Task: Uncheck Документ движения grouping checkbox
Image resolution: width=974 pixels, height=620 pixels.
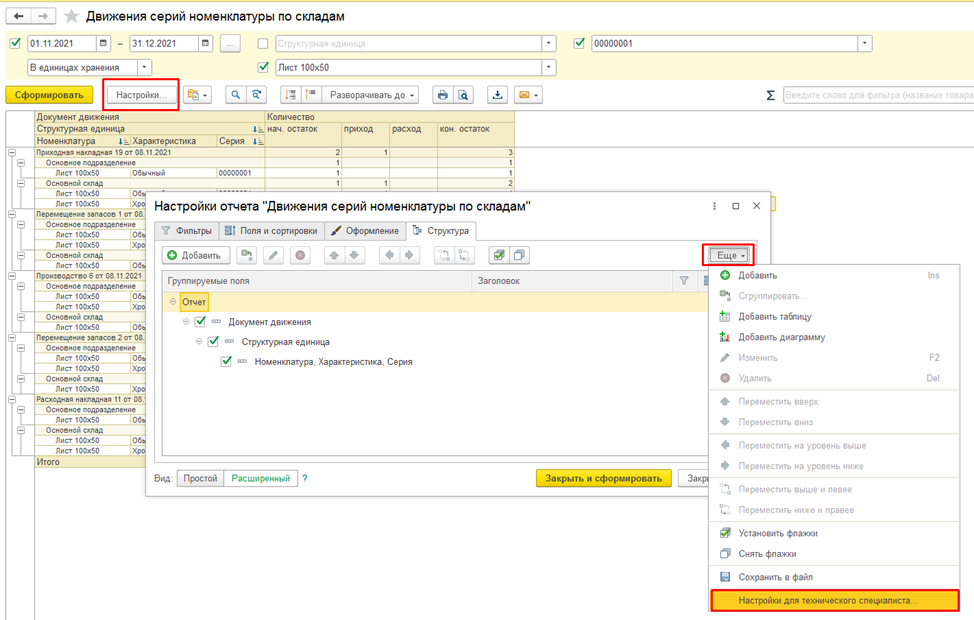Action: click(200, 322)
